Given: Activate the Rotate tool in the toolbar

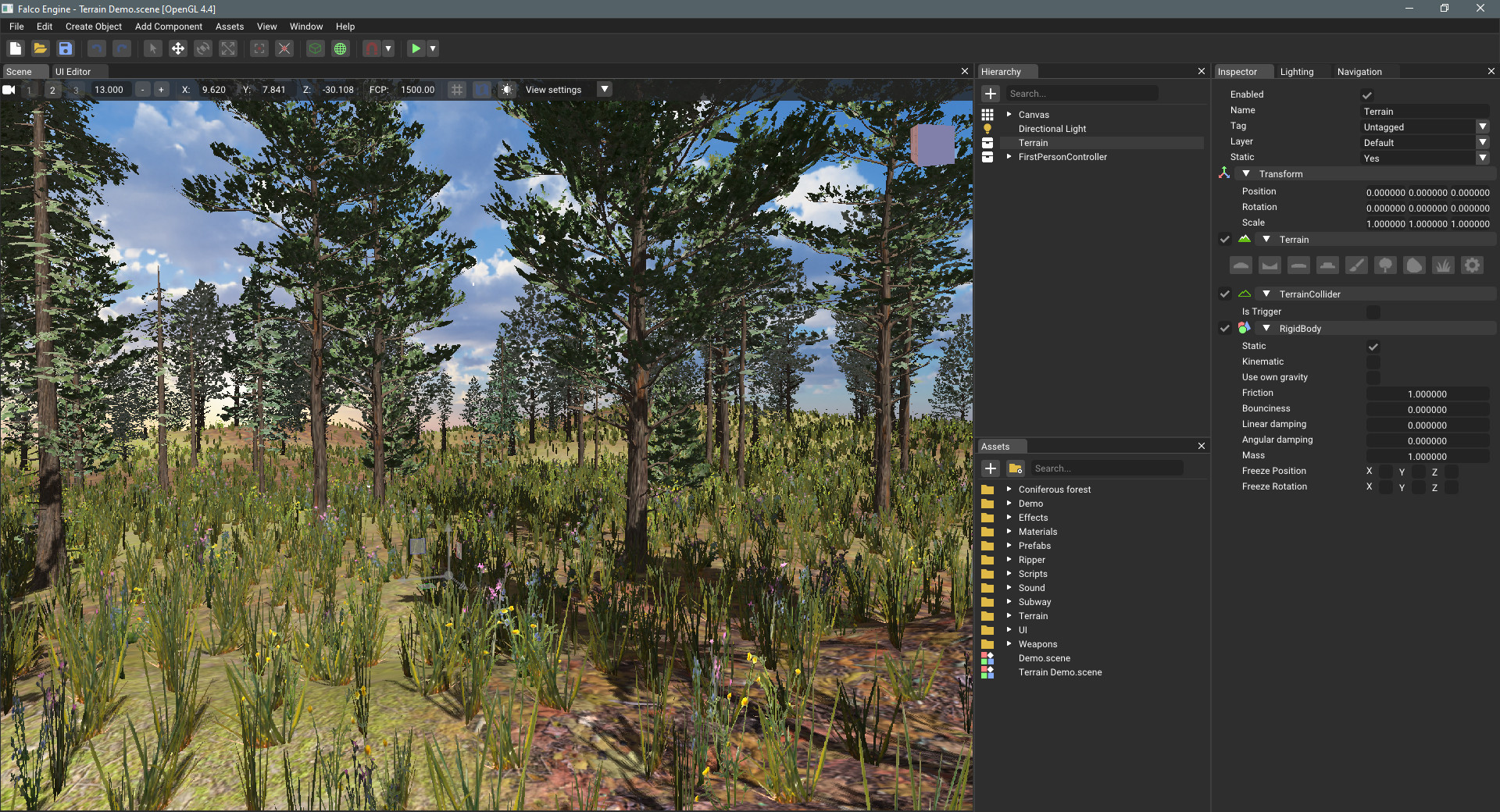Looking at the screenshot, I should (x=203, y=48).
